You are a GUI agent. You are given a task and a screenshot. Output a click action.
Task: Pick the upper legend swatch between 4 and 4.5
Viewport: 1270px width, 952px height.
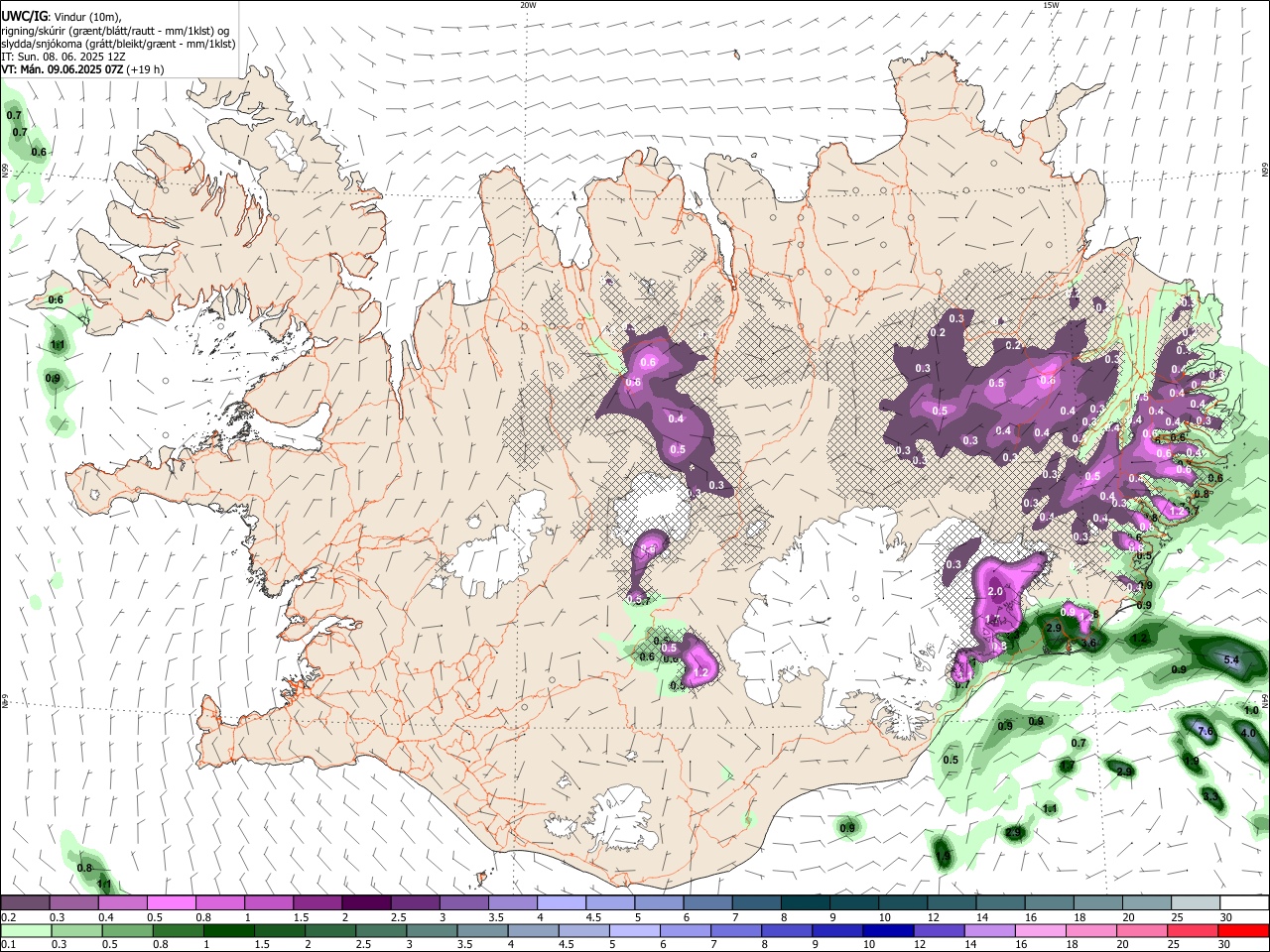coord(562,903)
